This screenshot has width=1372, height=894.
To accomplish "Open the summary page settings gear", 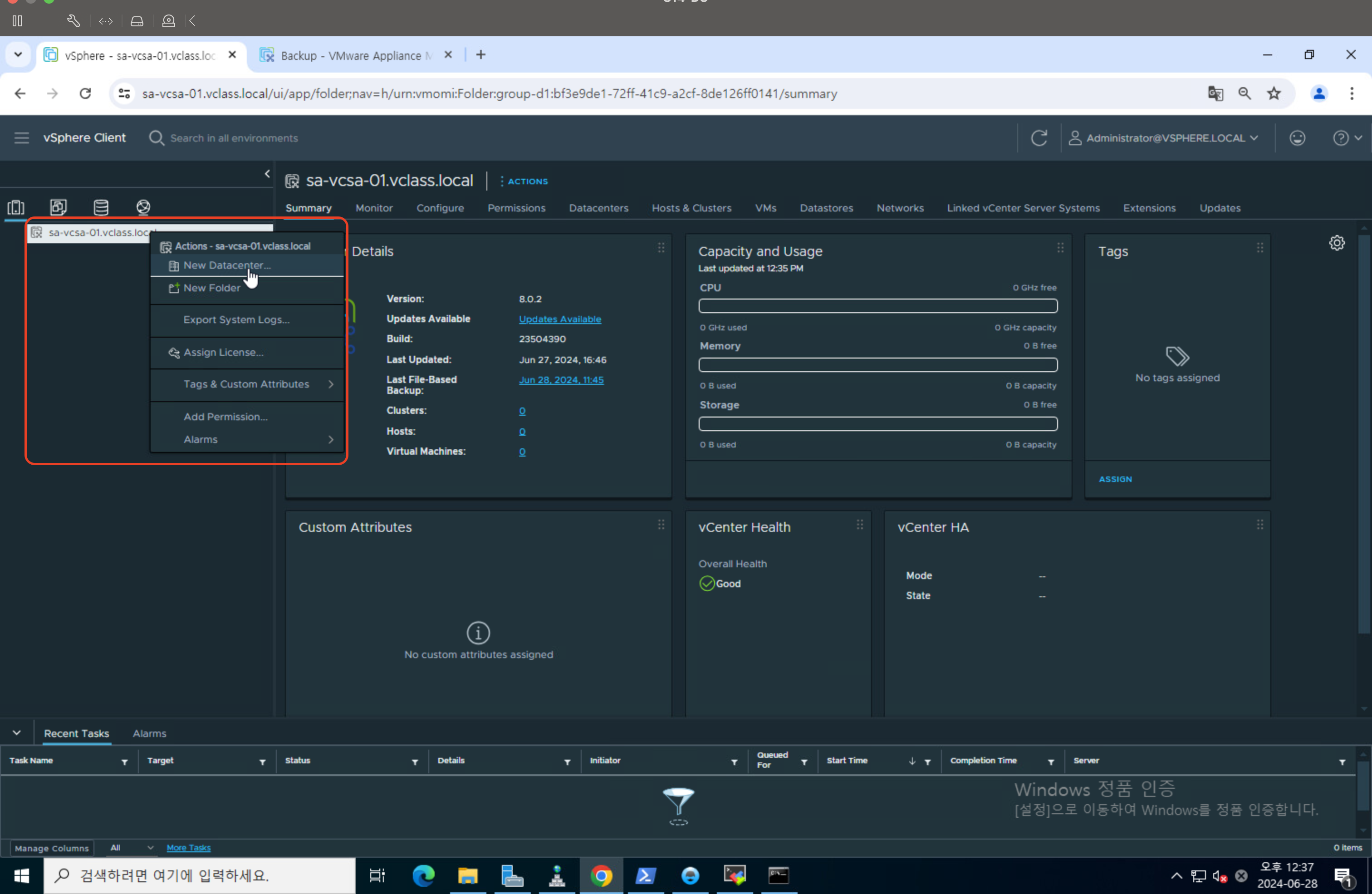I will pyautogui.click(x=1336, y=243).
